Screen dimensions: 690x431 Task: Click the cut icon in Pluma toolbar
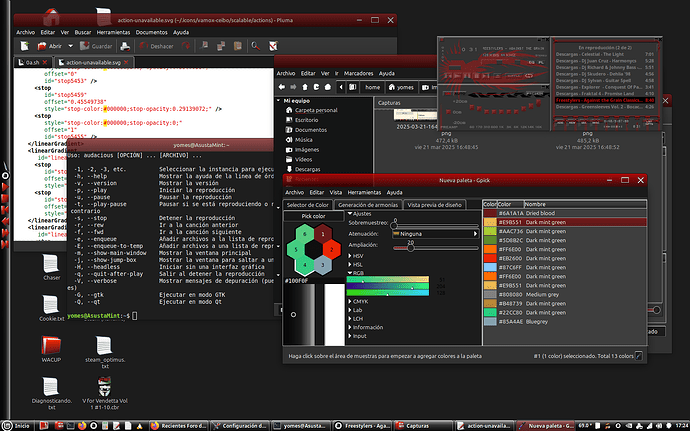point(204,46)
